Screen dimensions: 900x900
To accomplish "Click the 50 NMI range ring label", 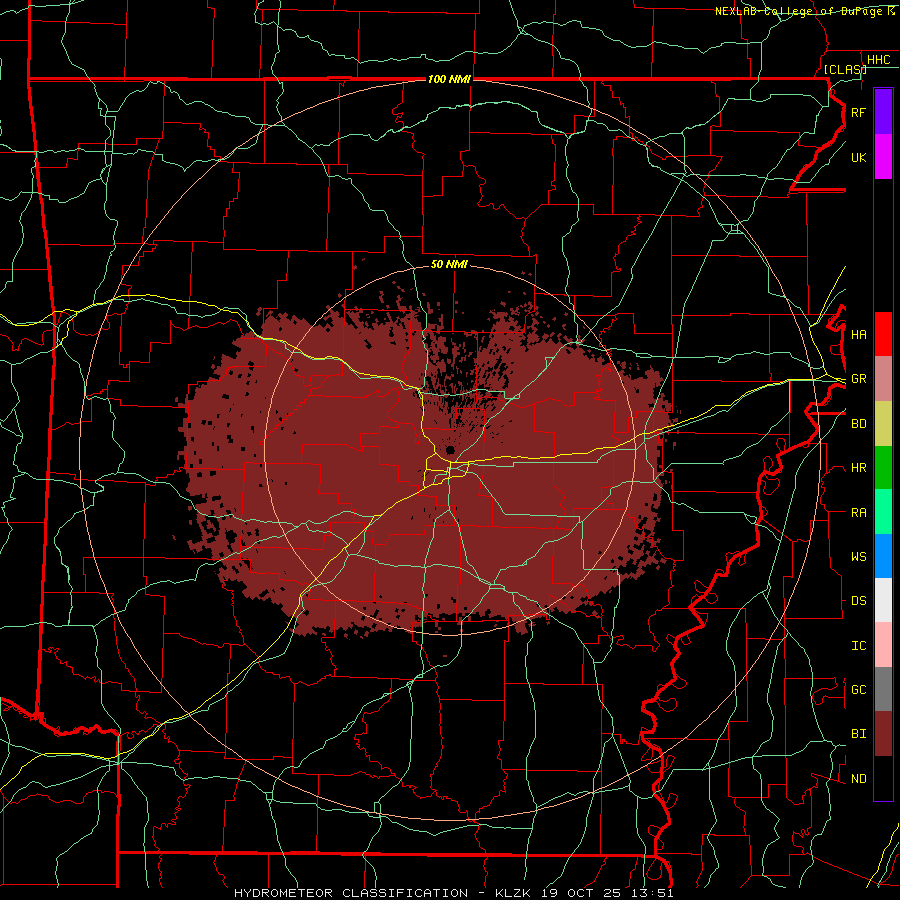I will [449, 264].
